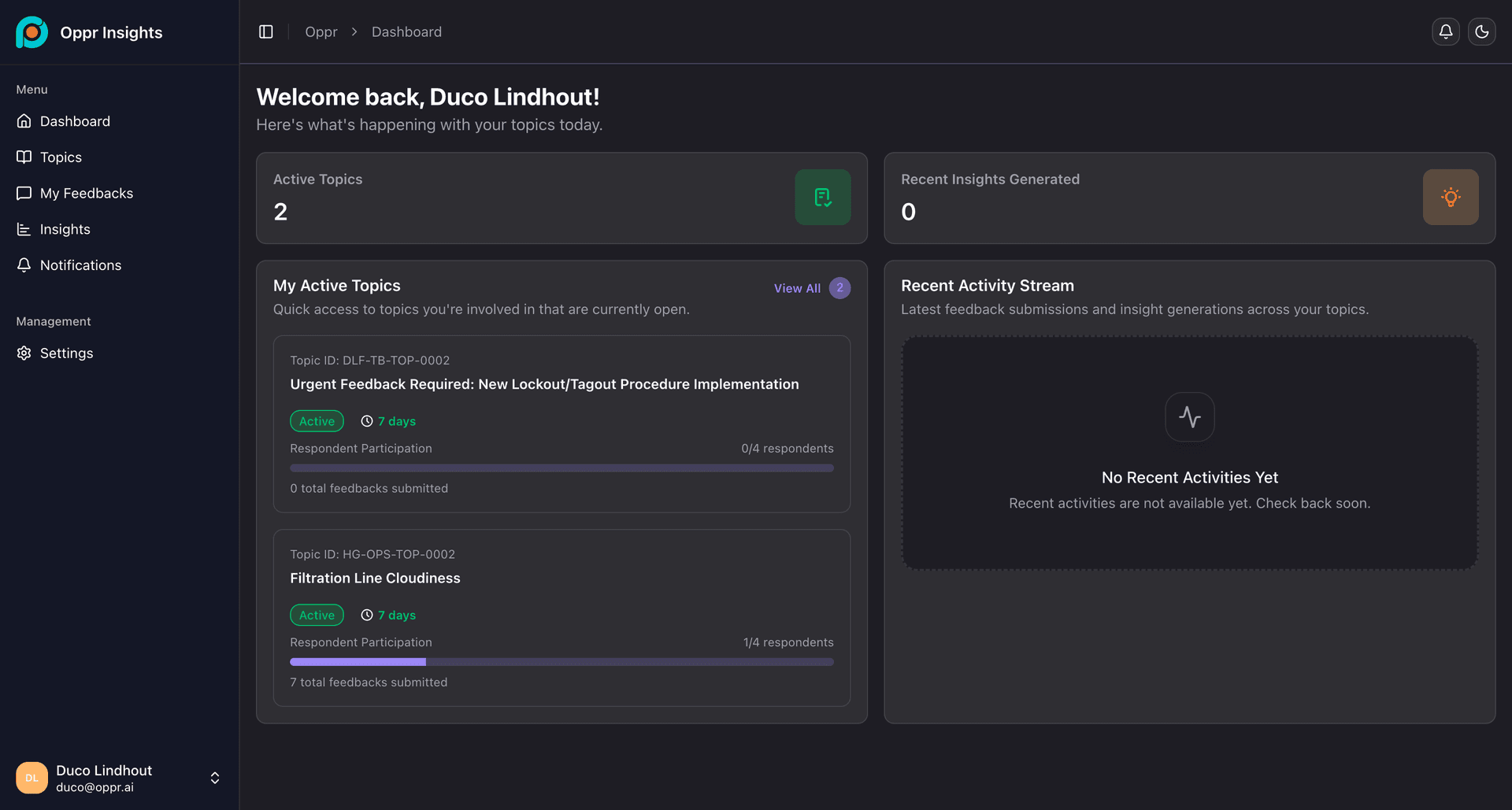Click the 1/4 respondents progress bar
The height and width of the screenshot is (810, 1512).
(561, 662)
